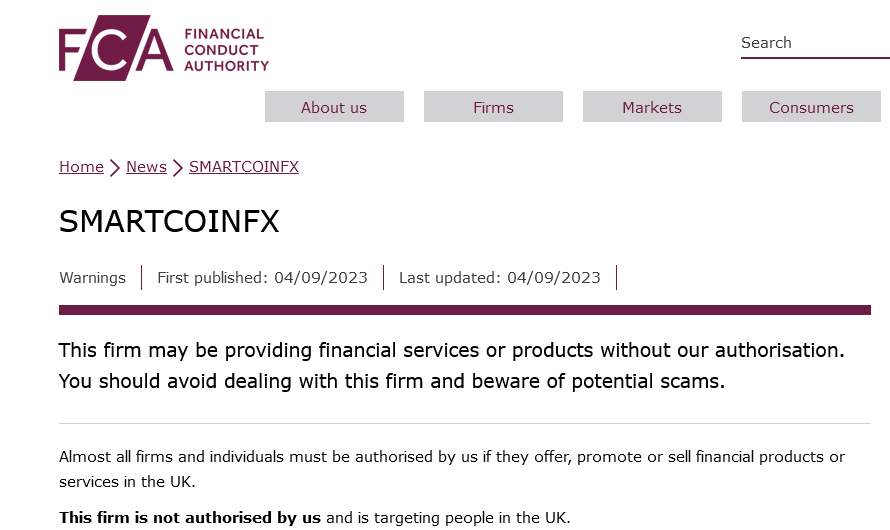Click the large SMARTCOINFX page heading
Image resolution: width=890 pixels, height=530 pixels.
(x=169, y=221)
